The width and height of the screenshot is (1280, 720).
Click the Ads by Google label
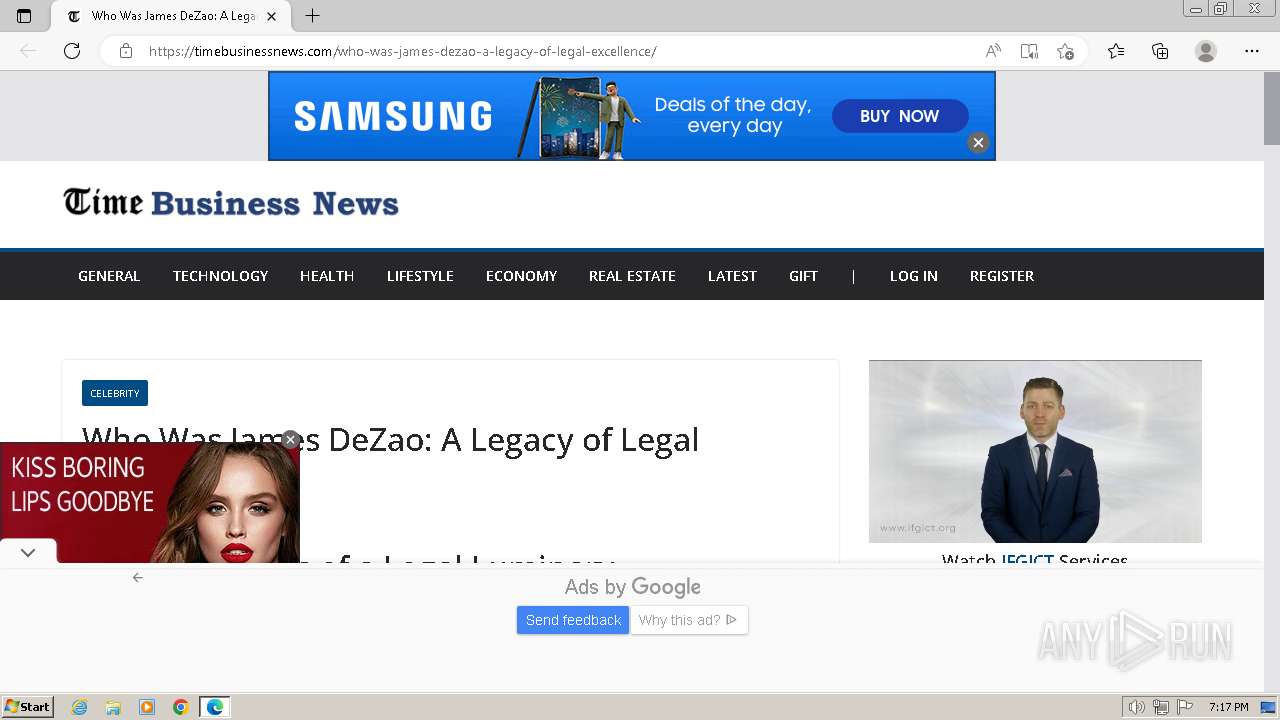(x=633, y=587)
